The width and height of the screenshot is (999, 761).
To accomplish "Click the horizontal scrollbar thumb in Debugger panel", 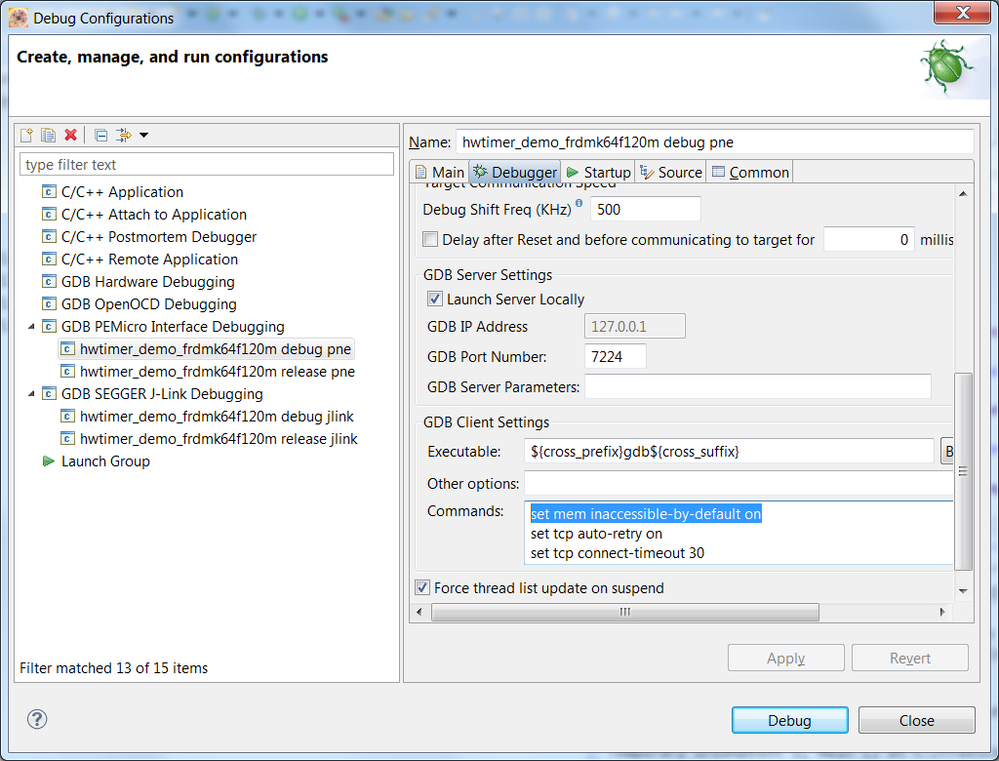I will [626, 612].
